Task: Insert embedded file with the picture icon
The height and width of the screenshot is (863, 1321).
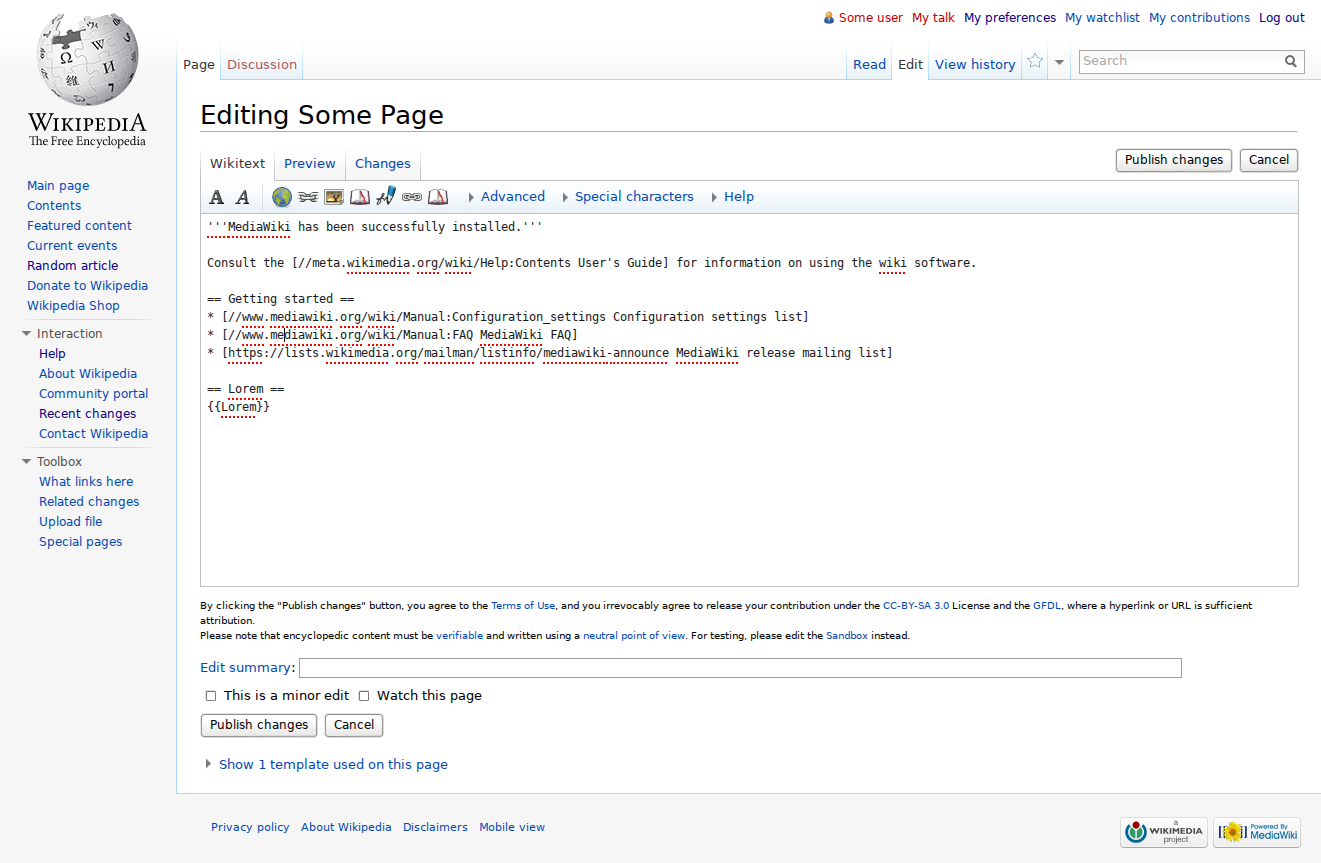Action: pyautogui.click(x=334, y=197)
